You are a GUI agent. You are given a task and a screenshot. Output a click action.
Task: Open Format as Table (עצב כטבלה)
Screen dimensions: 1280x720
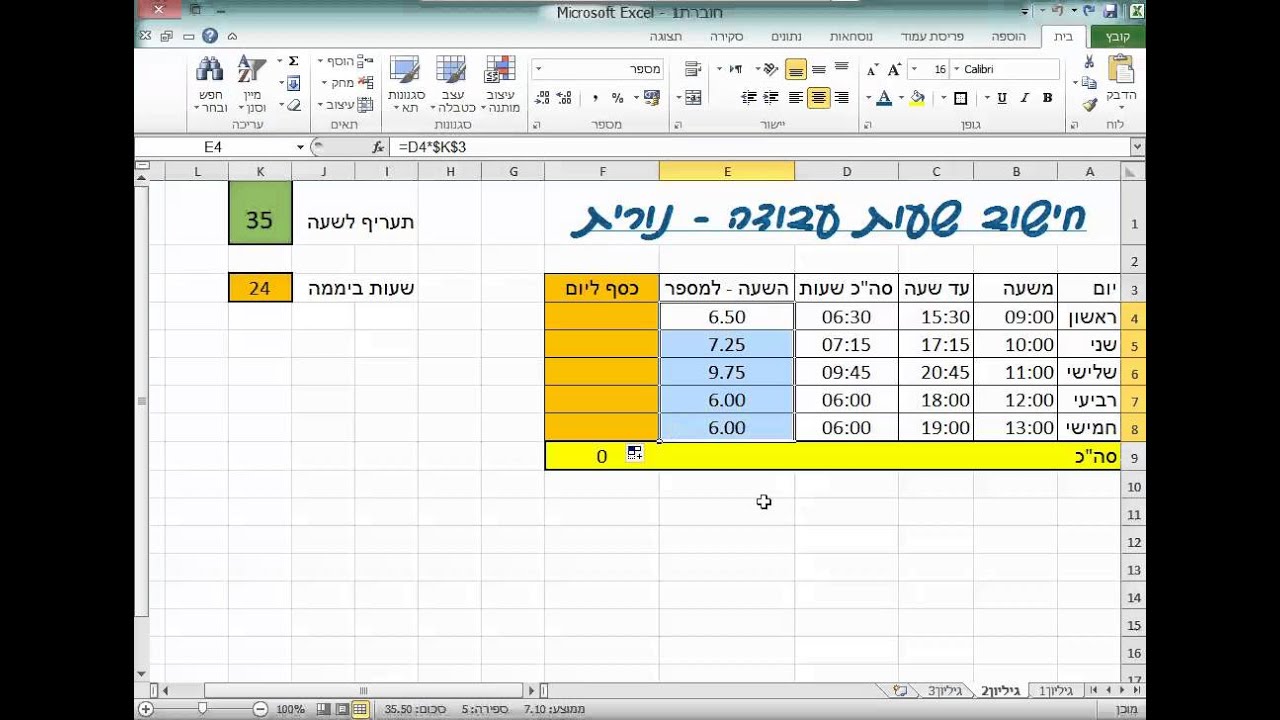(x=452, y=84)
